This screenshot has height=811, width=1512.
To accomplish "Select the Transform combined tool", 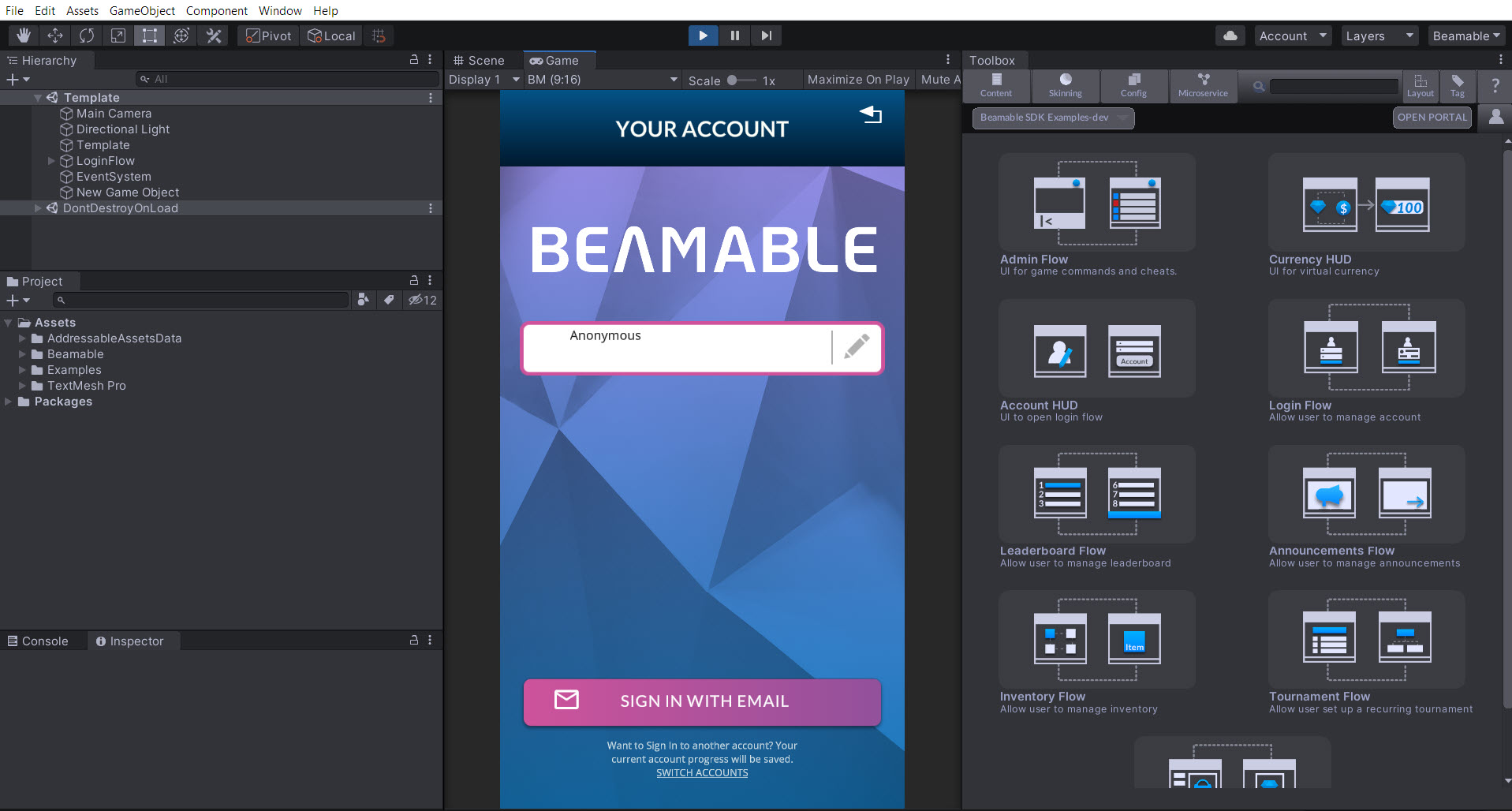I will [x=181, y=36].
